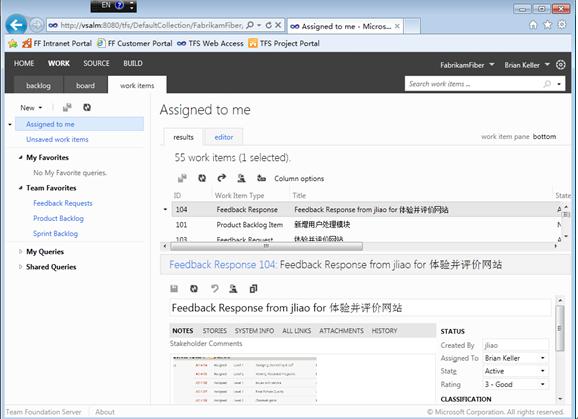
Task: Collapse the Team Favorites section
Action: 21,188
